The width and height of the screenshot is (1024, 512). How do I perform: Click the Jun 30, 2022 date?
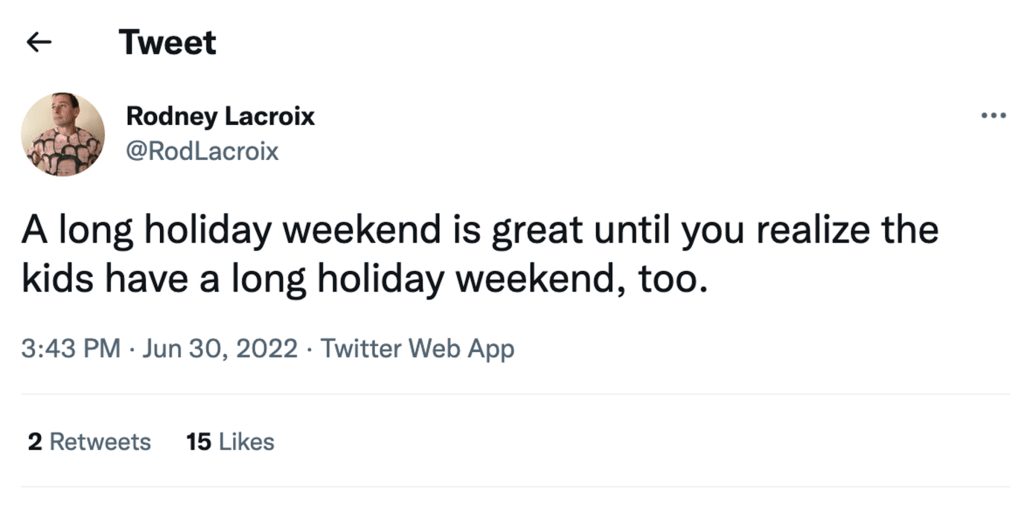pyautogui.click(x=220, y=349)
